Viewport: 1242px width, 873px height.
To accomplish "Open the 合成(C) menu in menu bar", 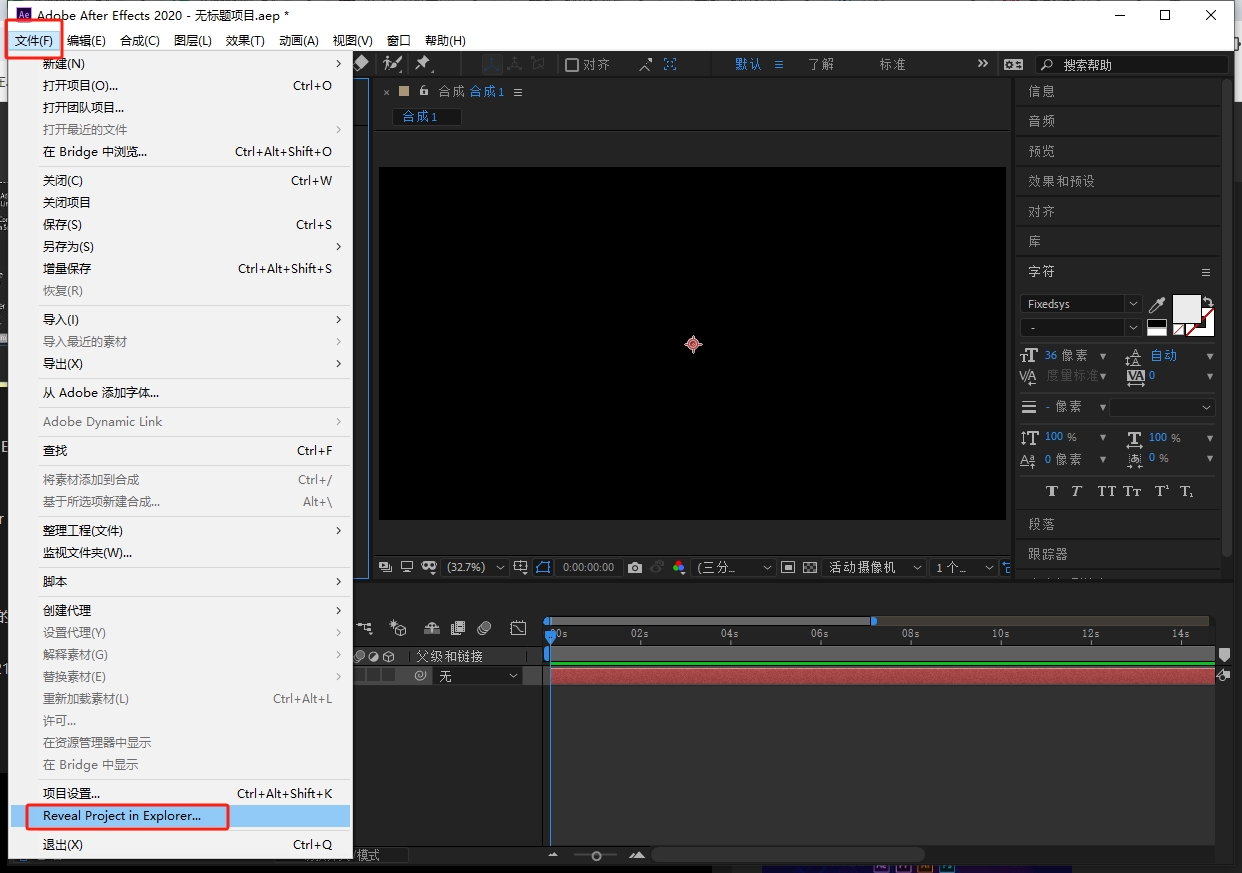I will pyautogui.click(x=139, y=41).
